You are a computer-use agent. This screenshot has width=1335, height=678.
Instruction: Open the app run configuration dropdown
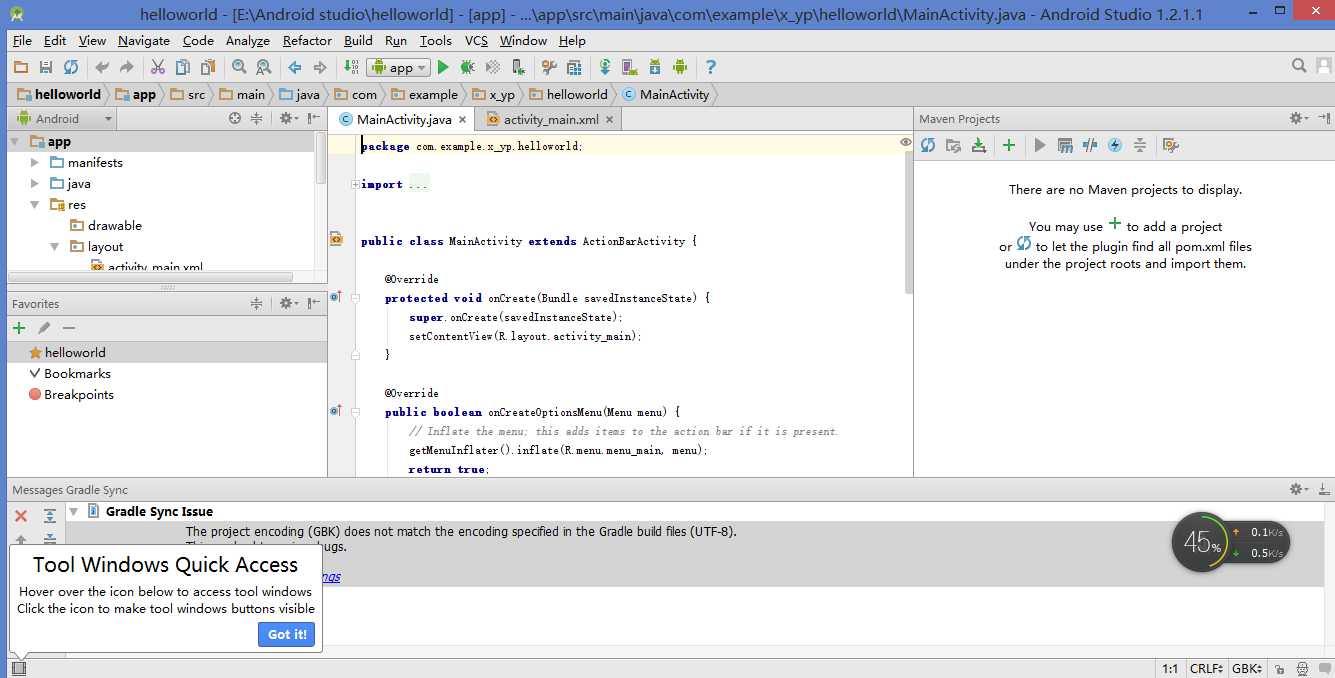click(x=398, y=67)
